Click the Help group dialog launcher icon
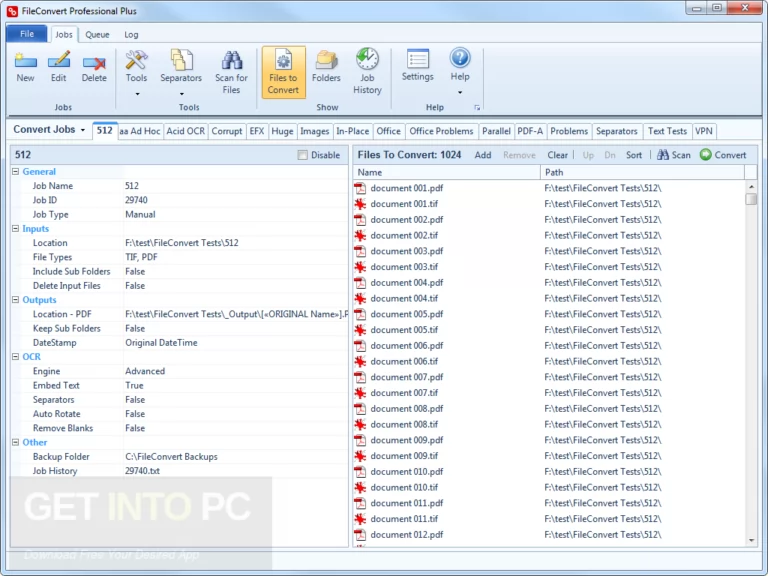This screenshot has height=576, width=768. pyautogui.click(x=477, y=108)
